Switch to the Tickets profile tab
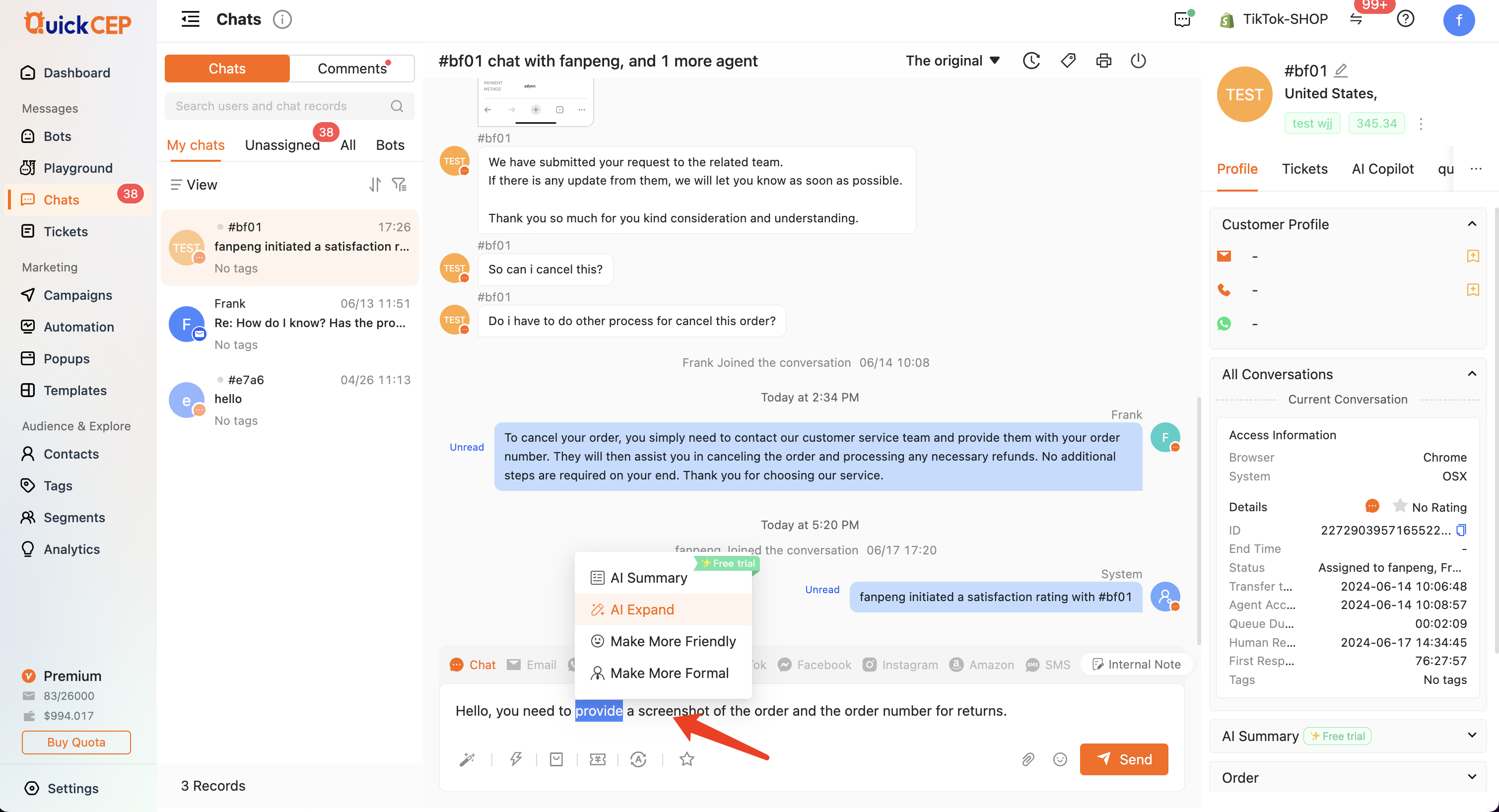This screenshot has width=1499, height=812. tap(1304, 169)
